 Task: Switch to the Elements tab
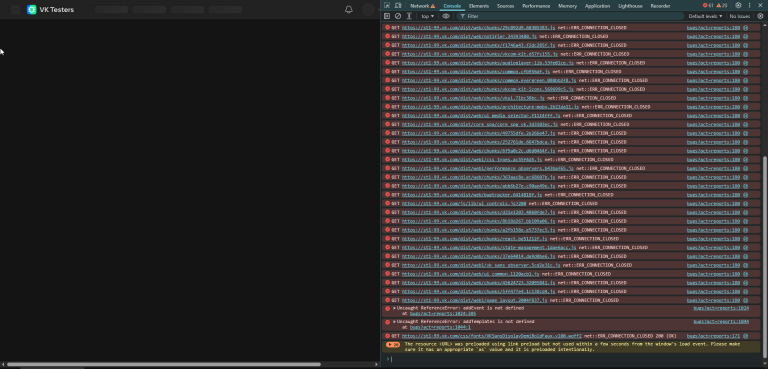tap(479, 6)
